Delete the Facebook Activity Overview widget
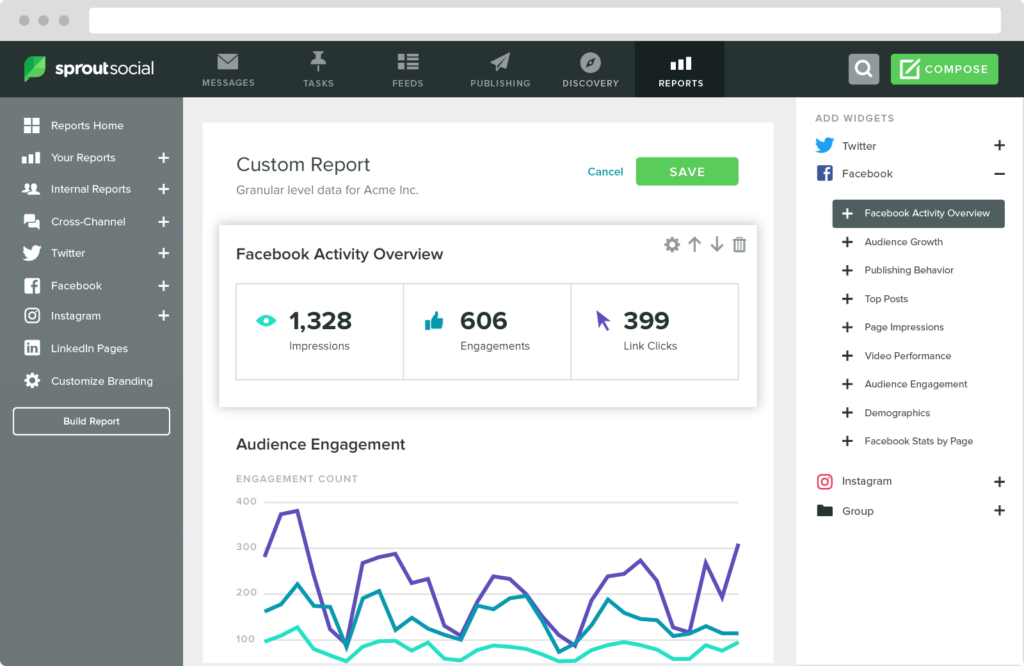Screen dimensions: 1024x666 (x=739, y=243)
